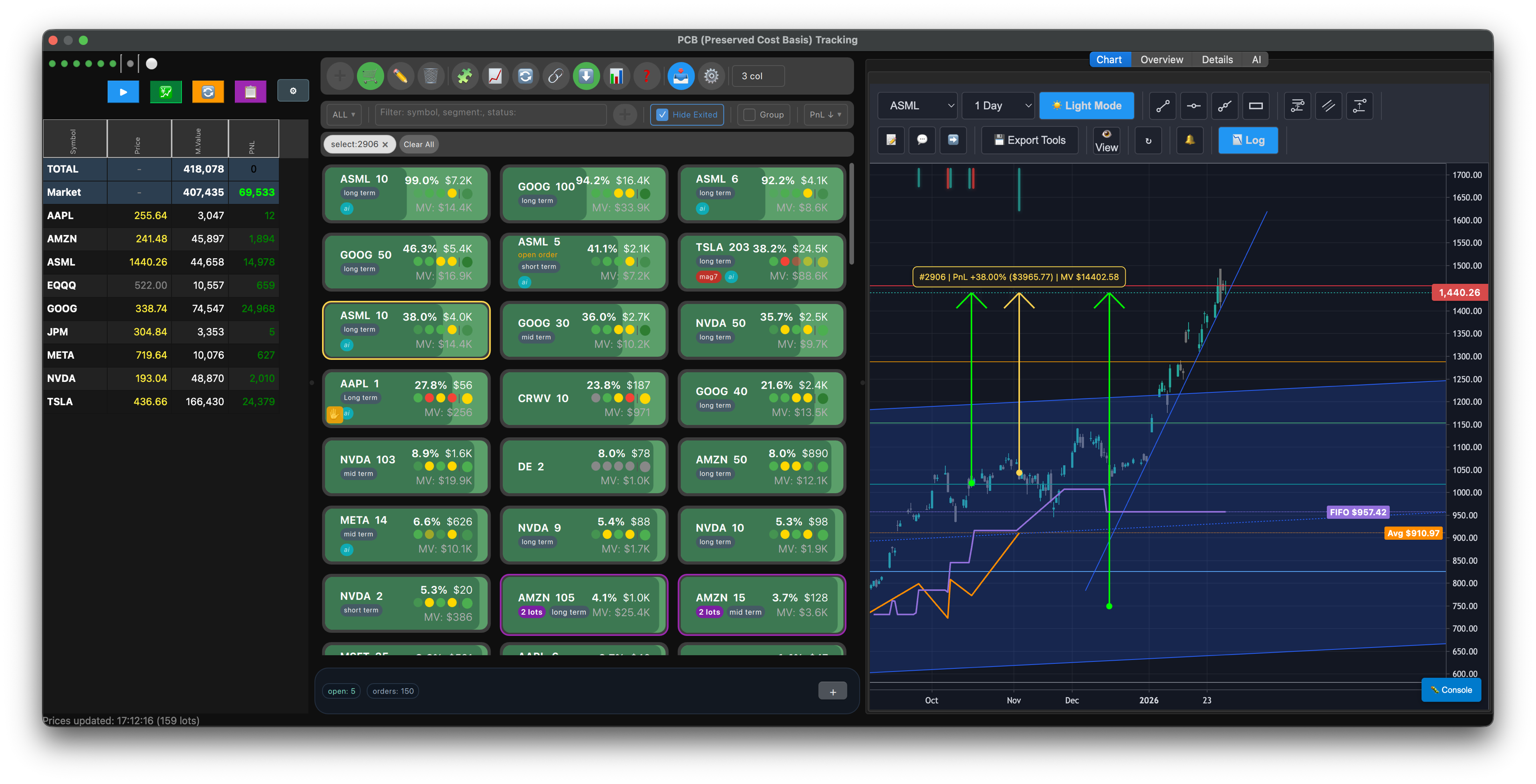This screenshot has width=1536, height=784.
Task: Click the open: 5 badge
Action: [341, 691]
